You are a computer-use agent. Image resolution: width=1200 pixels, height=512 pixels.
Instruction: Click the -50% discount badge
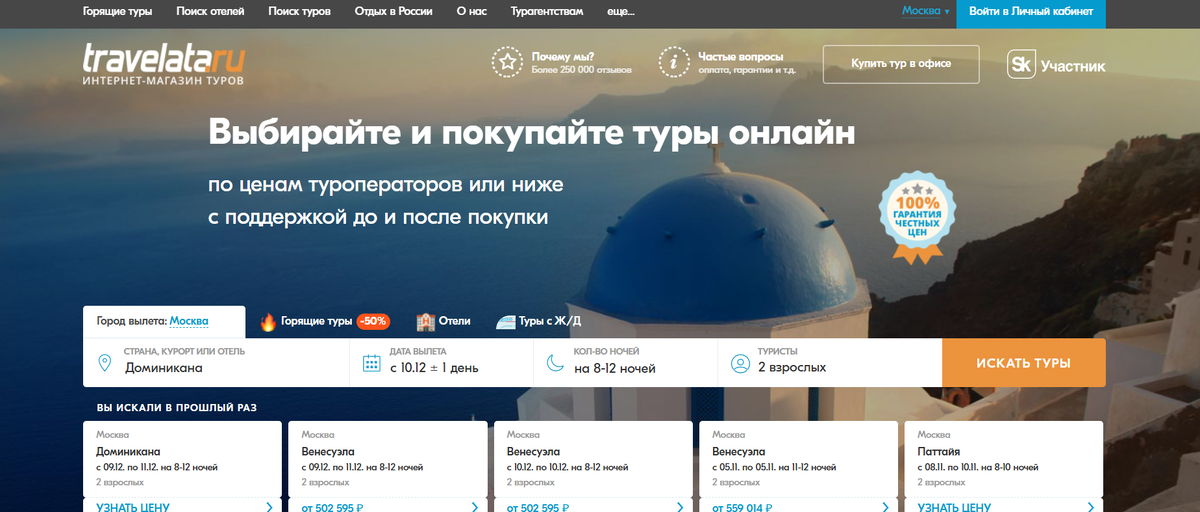(x=373, y=322)
